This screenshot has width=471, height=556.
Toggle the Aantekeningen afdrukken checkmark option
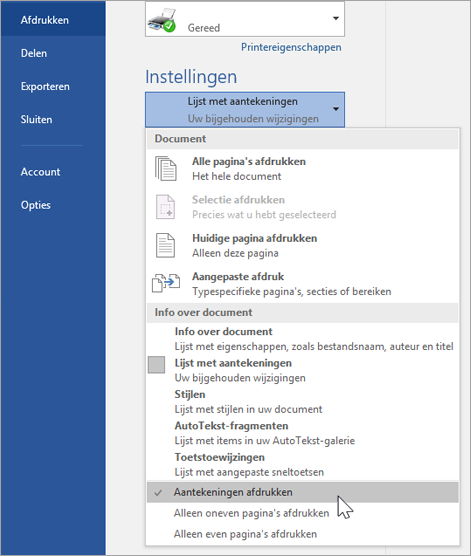(x=303, y=492)
